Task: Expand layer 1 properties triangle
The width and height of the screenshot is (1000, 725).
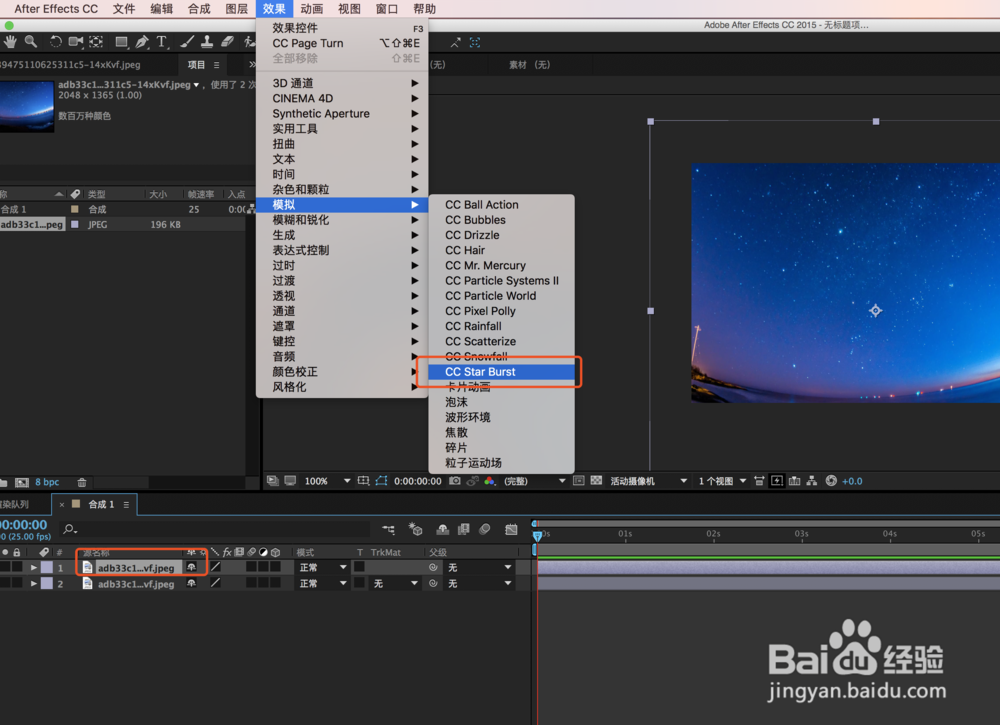Action: 34,568
